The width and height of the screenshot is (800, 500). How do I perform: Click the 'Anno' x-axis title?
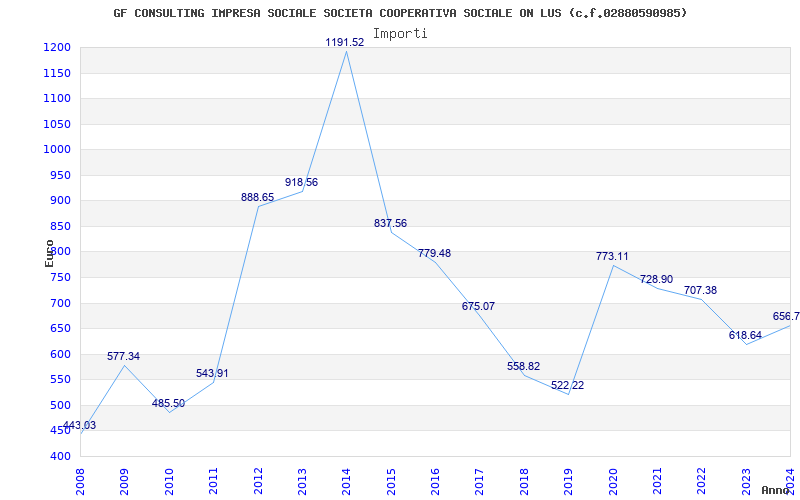click(x=776, y=490)
